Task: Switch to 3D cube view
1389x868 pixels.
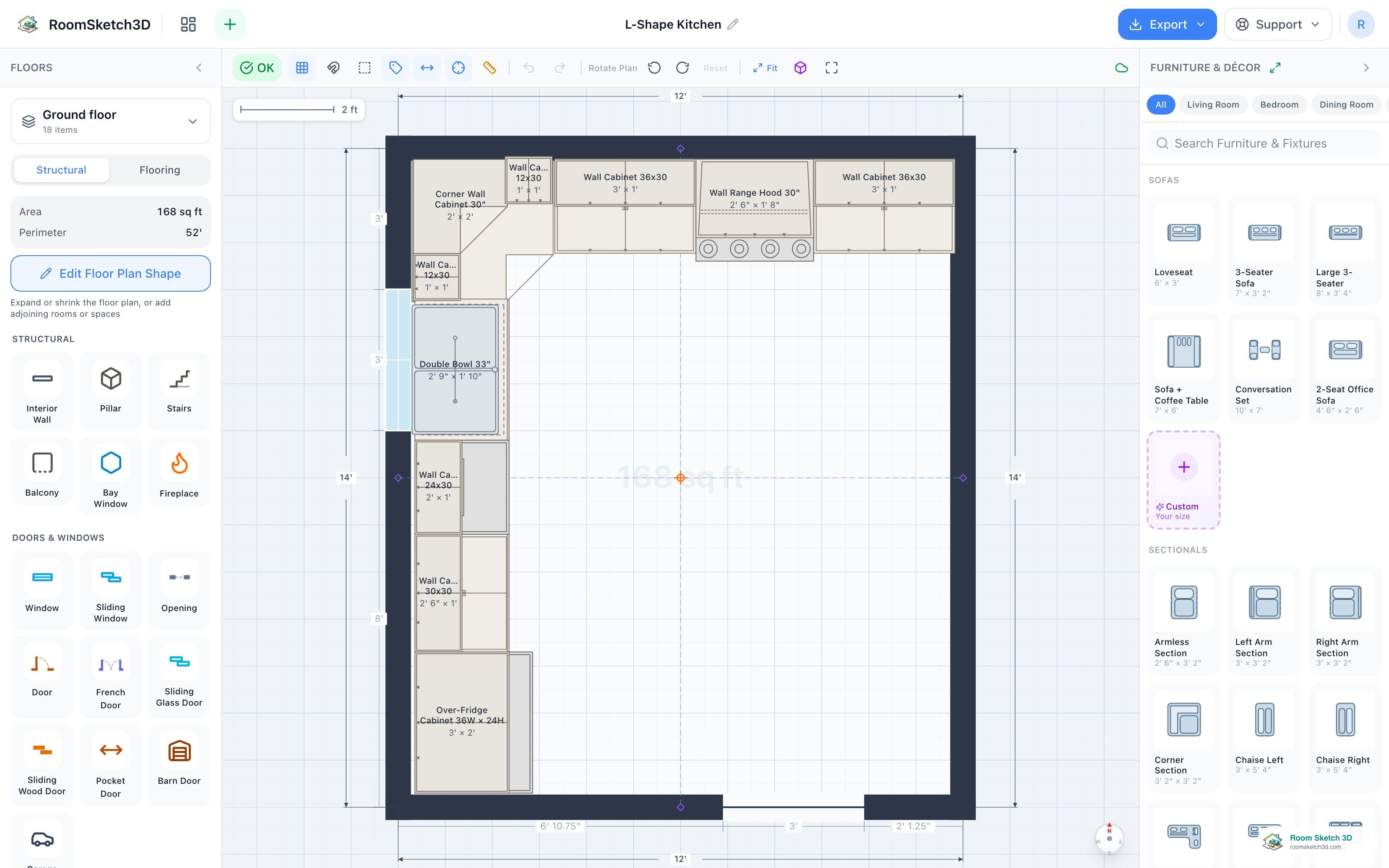Action: pos(800,68)
